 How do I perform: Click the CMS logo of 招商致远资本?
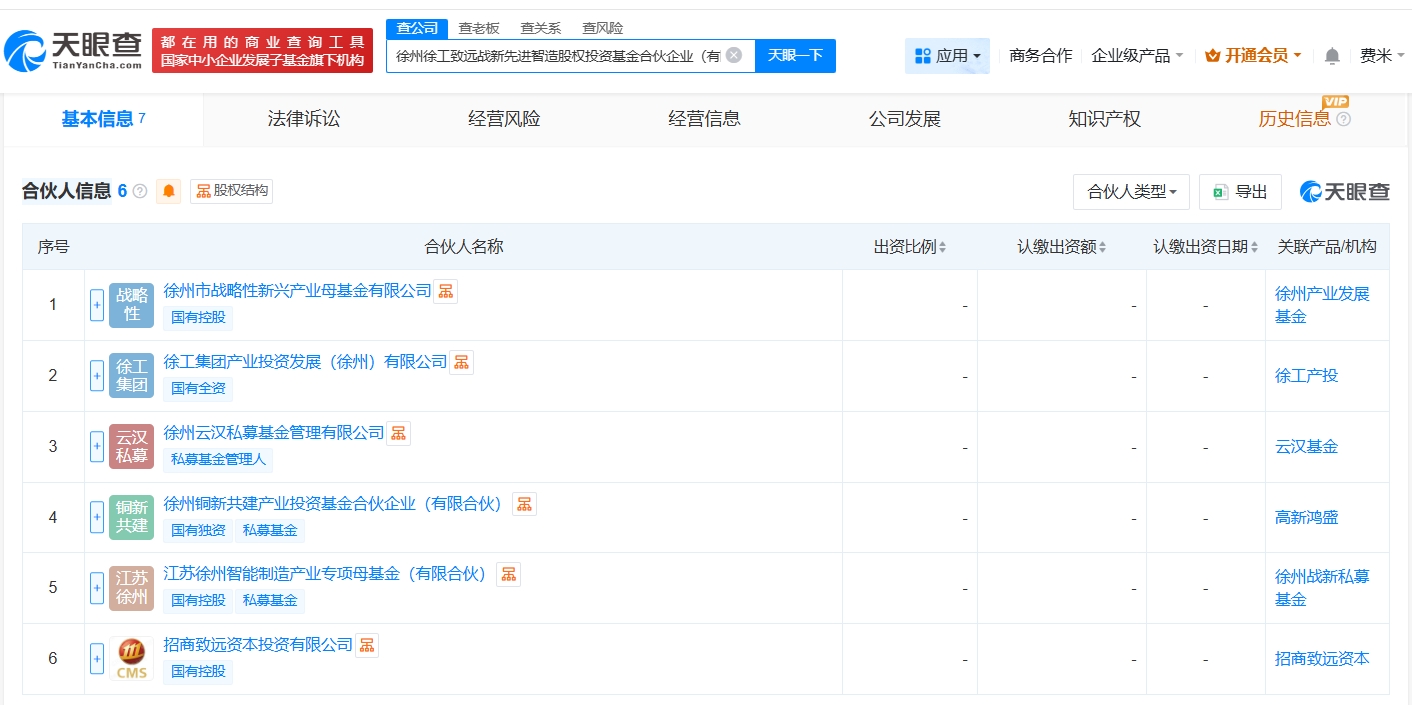(x=131, y=658)
